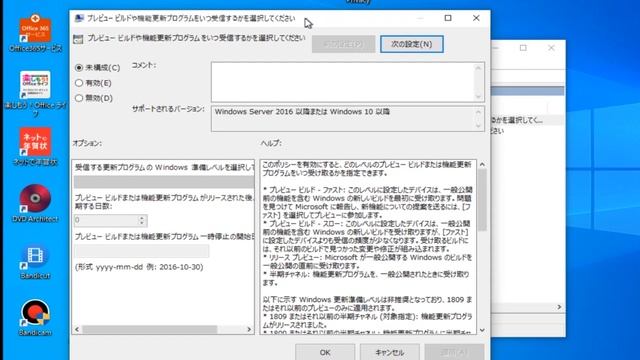640x360 pixels.
Task: Increase the deferral days stepper
Action: (142, 218)
